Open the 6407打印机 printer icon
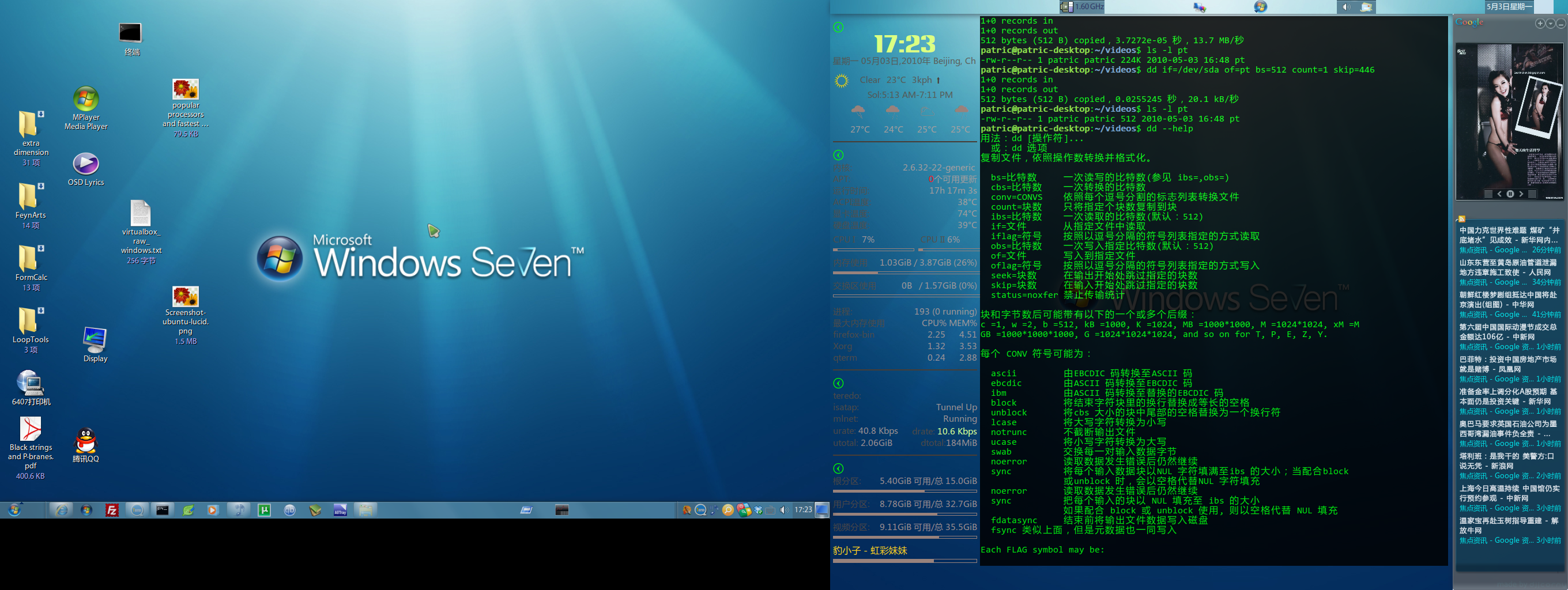1568x590 pixels. [x=31, y=383]
